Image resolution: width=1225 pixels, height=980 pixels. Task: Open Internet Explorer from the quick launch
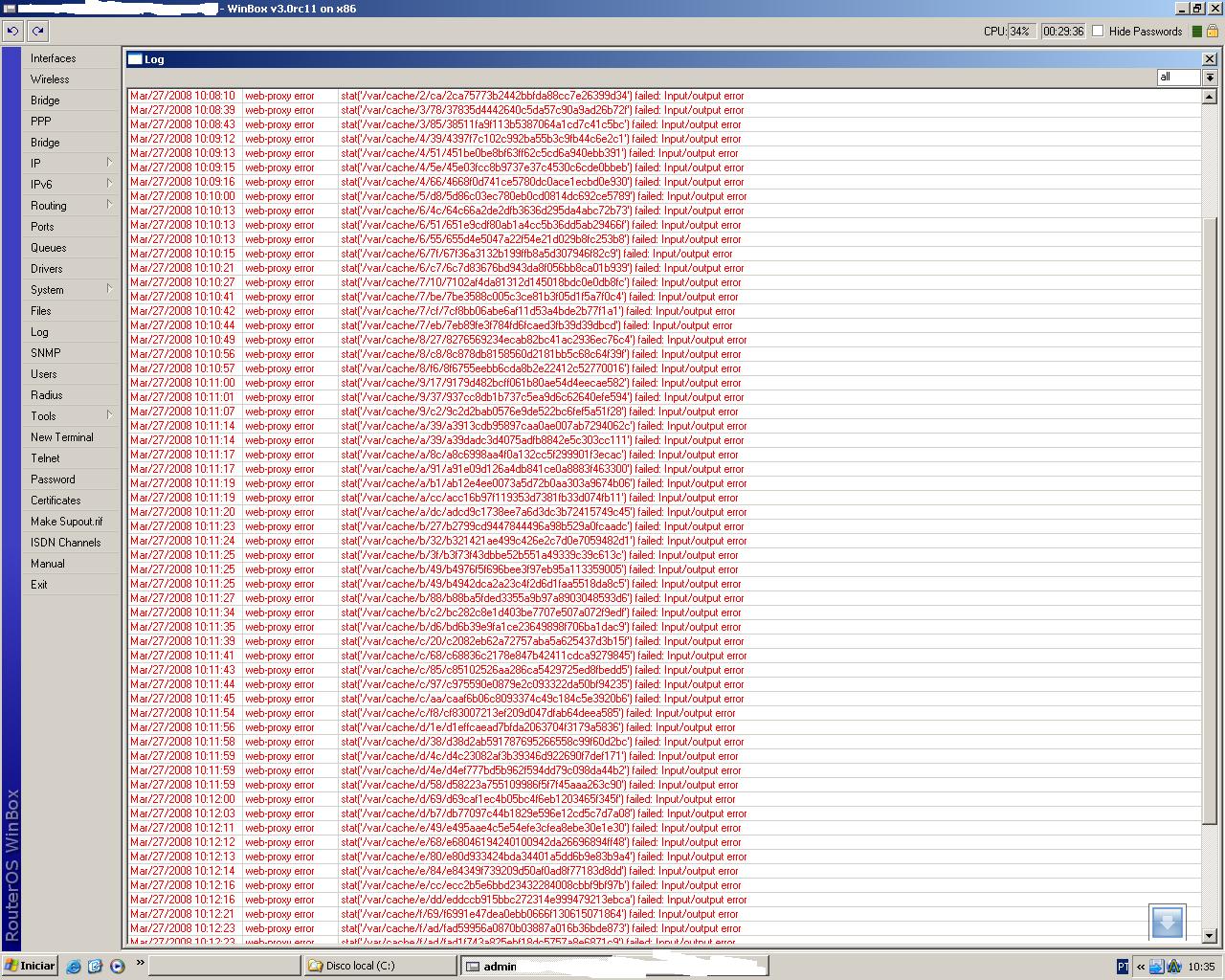pyautogui.click(x=74, y=967)
